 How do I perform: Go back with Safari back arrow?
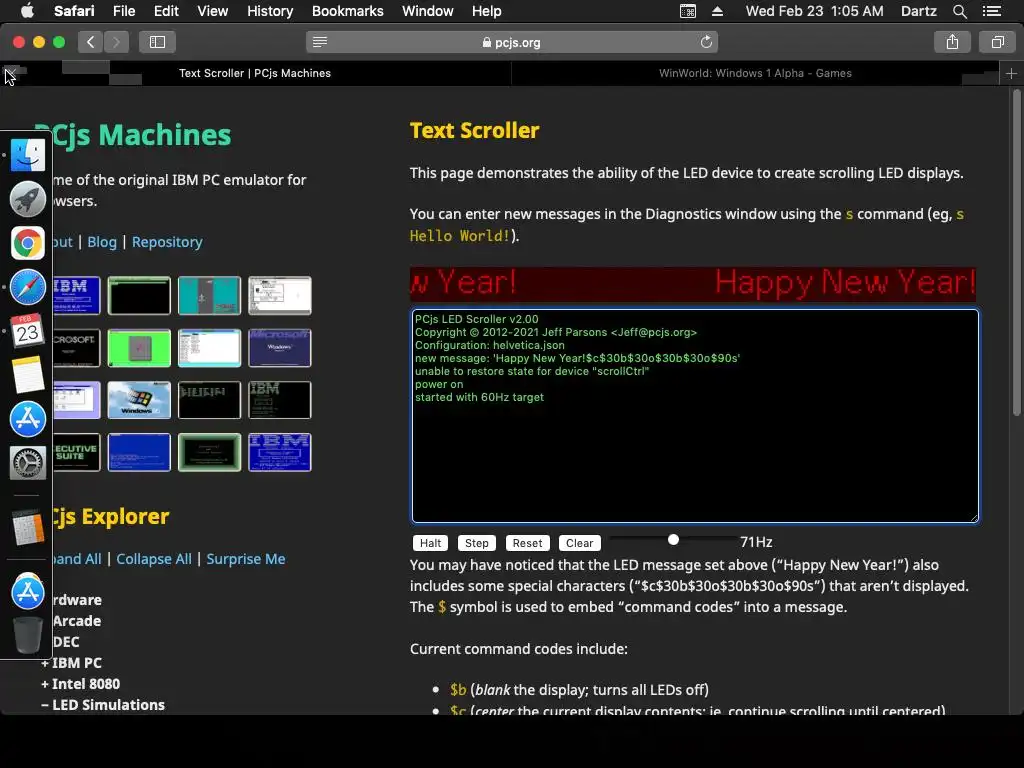point(91,42)
